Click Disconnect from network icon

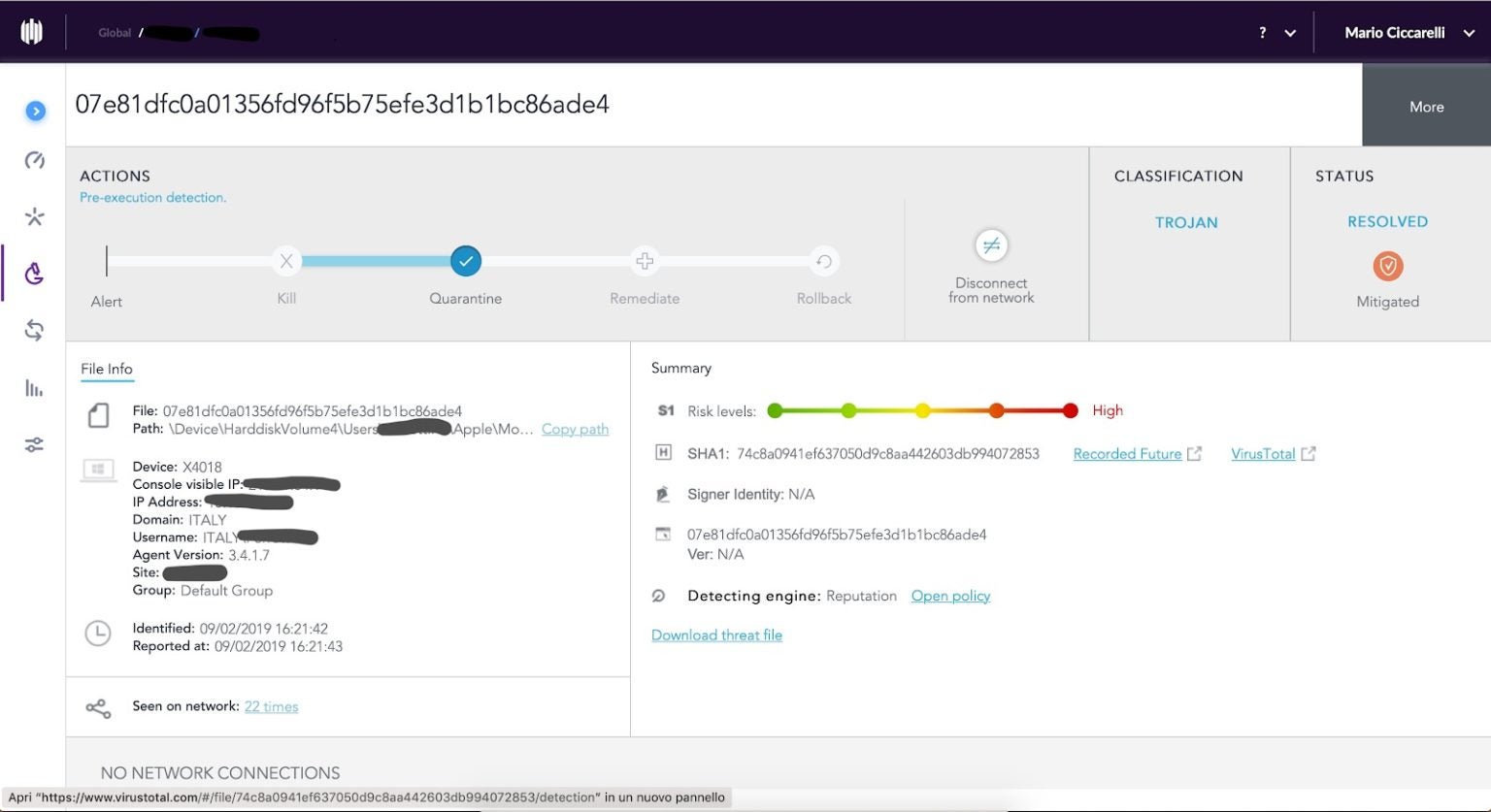[991, 245]
